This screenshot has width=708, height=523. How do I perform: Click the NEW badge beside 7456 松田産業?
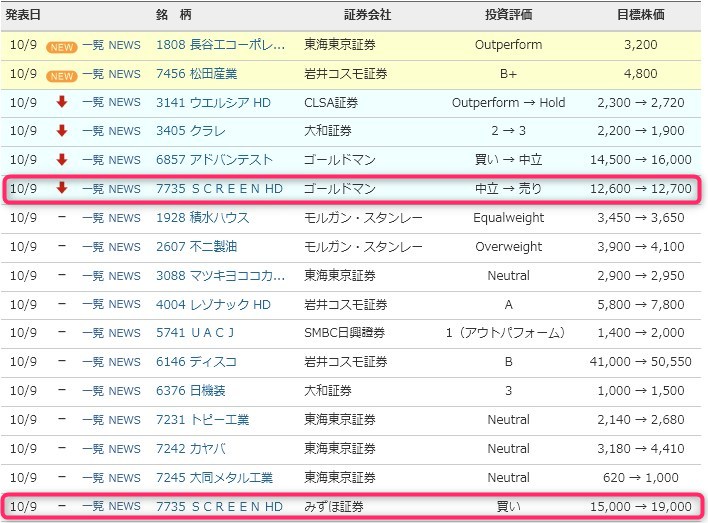(x=62, y=74)
